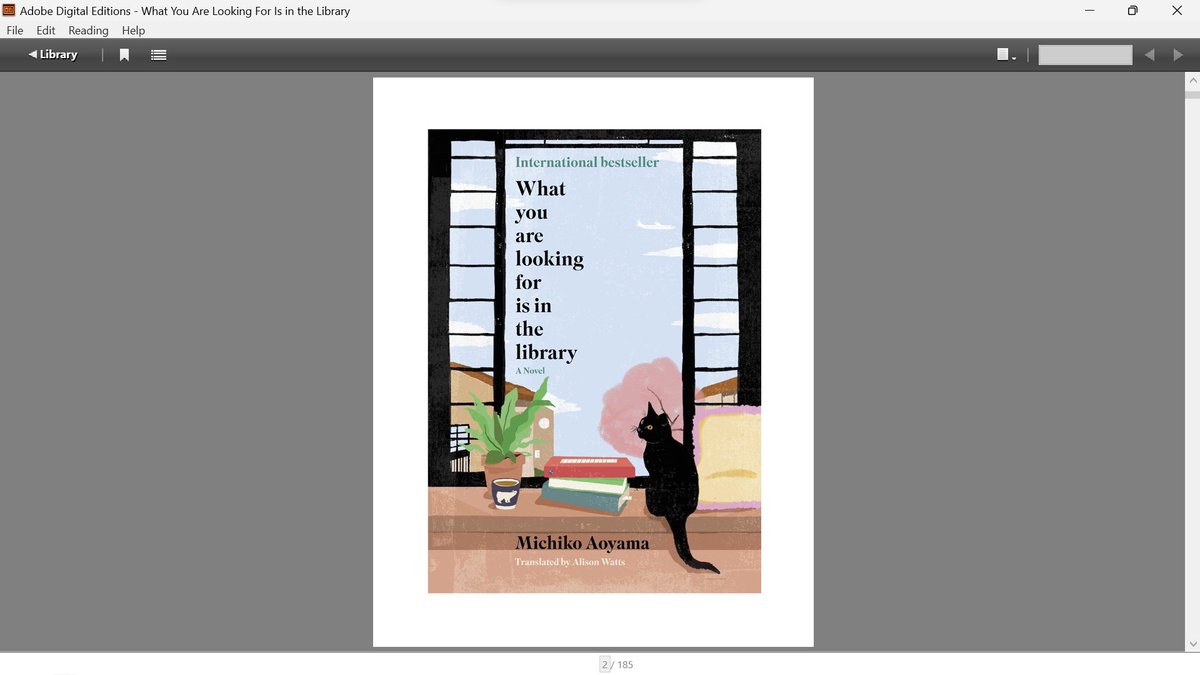Click the search text field
This screenshot has height=675, width=1200.
1085,55
